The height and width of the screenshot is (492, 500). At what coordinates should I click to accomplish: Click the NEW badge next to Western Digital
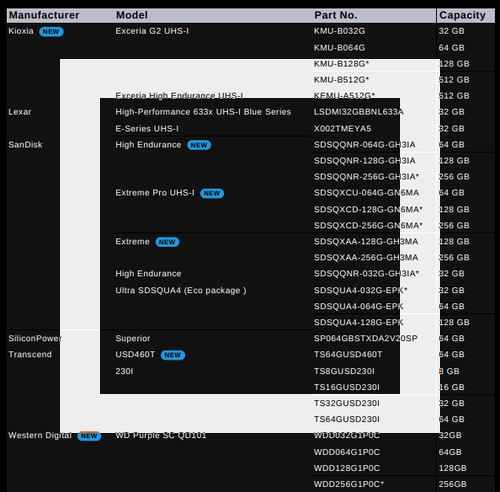89,436
